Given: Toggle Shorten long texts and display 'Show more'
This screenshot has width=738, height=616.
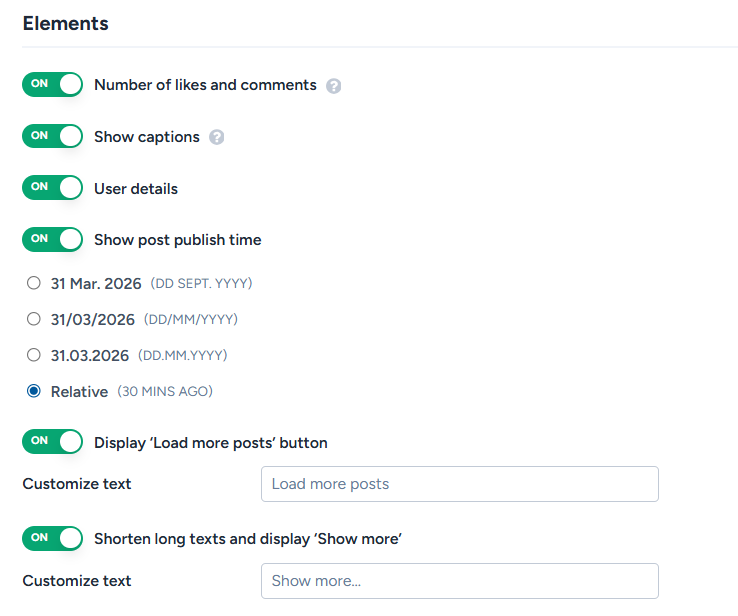Looking at the screenshot, I should 53,539.
